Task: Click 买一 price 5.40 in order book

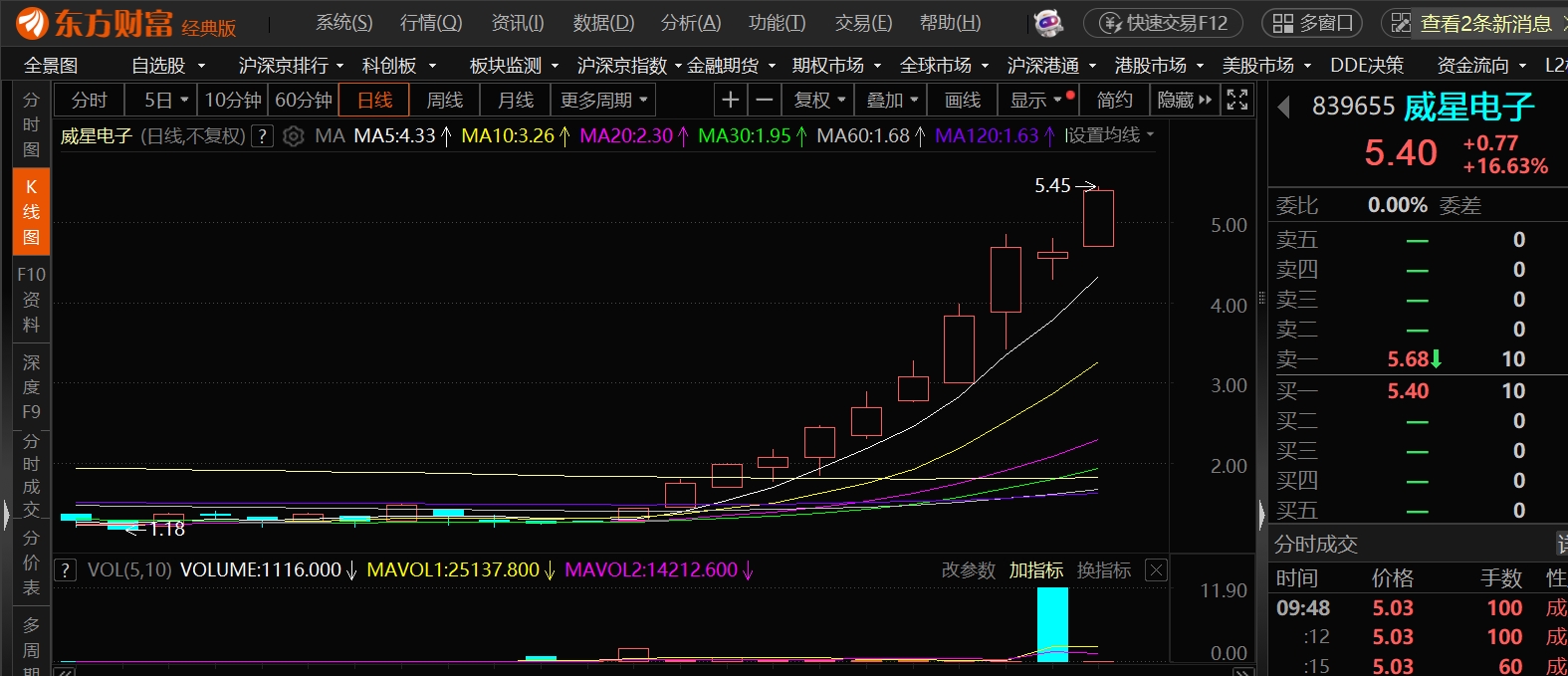Action: click(x=1408, y=391)
